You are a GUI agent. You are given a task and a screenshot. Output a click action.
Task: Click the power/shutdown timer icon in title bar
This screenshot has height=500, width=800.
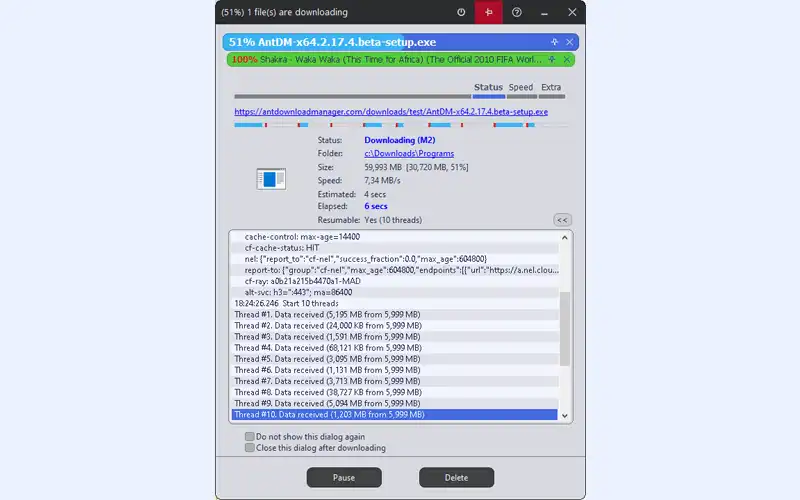461,12
